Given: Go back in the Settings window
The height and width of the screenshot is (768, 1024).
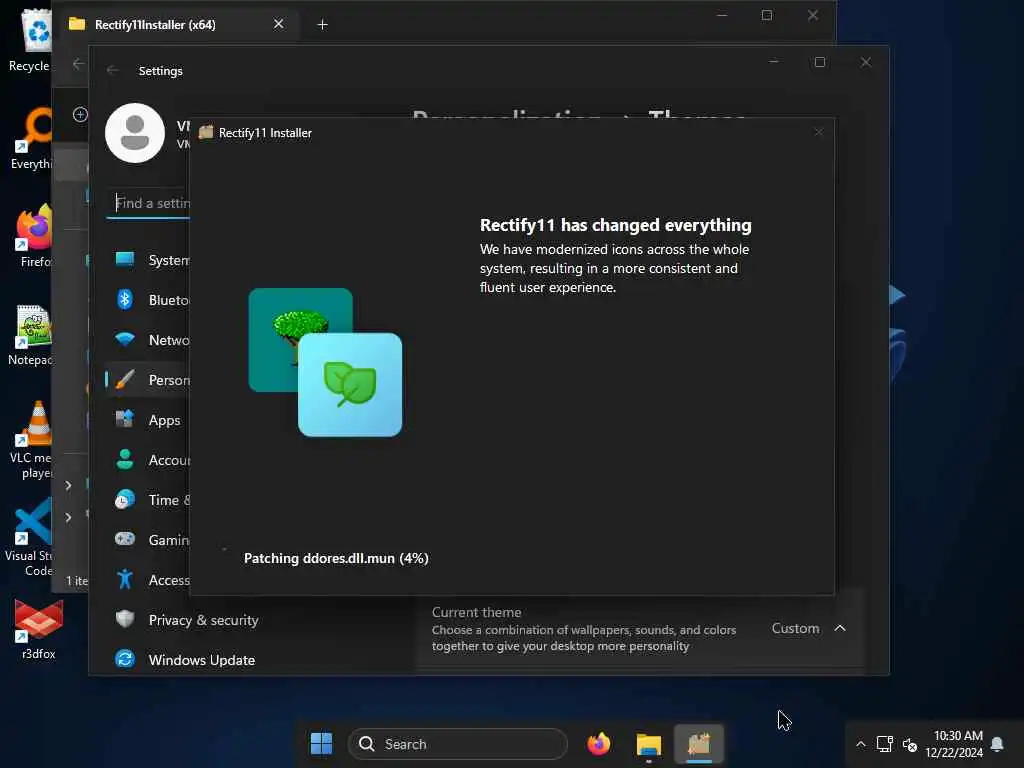Looking at the screenshot, I should point(112,71).
